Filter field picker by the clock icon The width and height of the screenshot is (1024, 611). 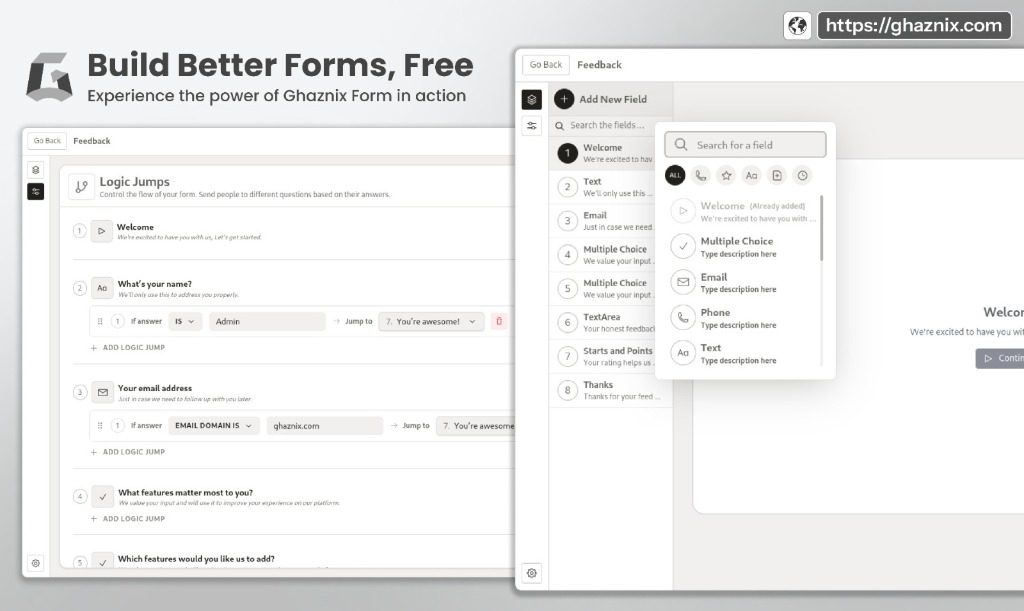pyautogui.click(x=803, y=175)
